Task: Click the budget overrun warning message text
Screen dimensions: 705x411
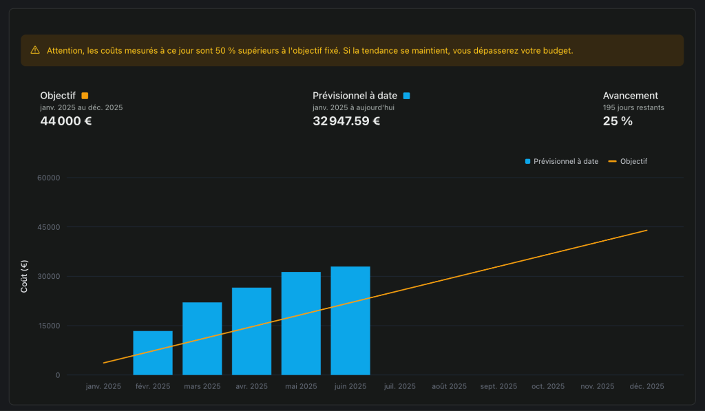Action: (x=310, y=50)
